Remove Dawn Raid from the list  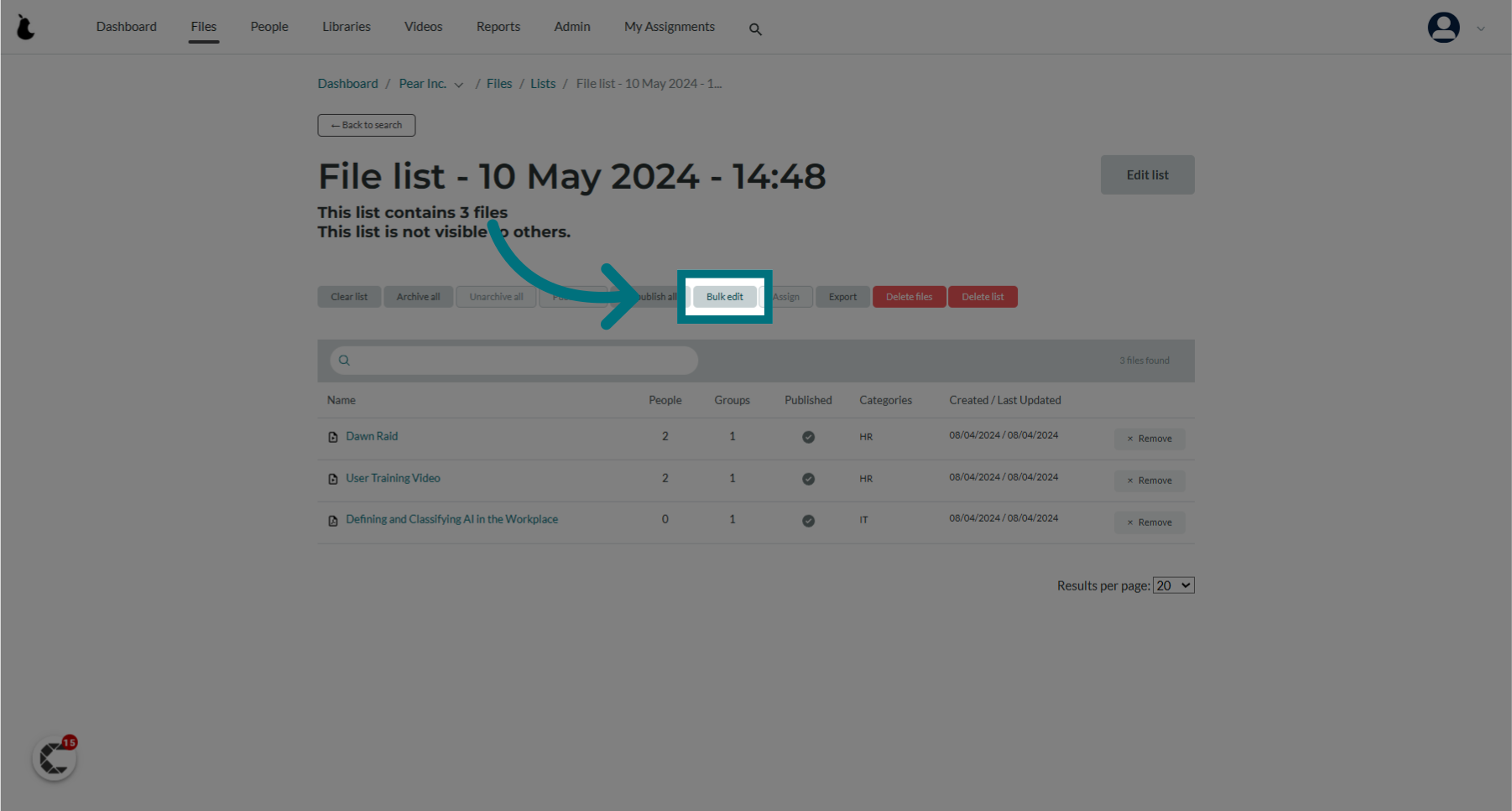(1150, 439)
